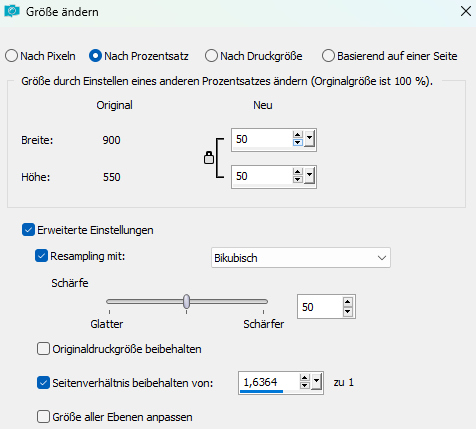The image size is (476, 429).
Task: Increase Höhe percentage with up arrow
Action: tap(298, 172)
